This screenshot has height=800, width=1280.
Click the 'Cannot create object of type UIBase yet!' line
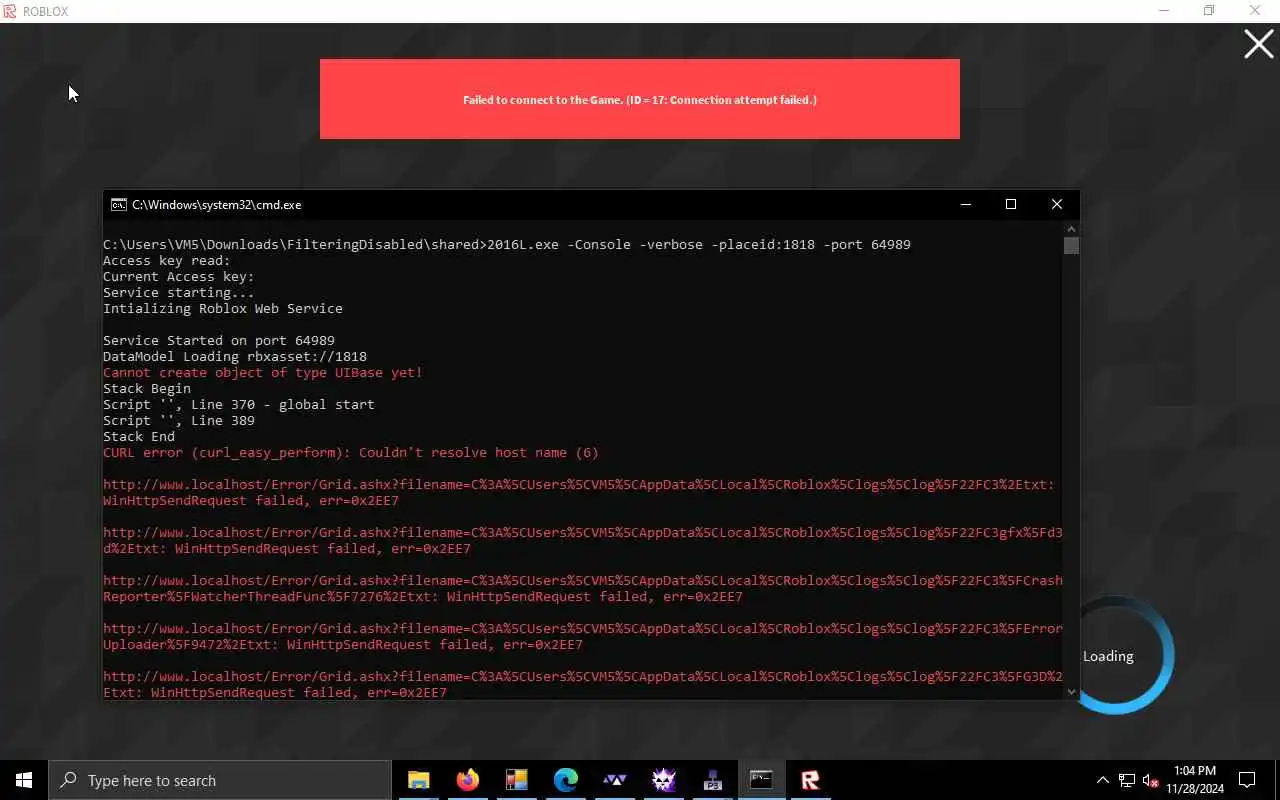point(262,373)
